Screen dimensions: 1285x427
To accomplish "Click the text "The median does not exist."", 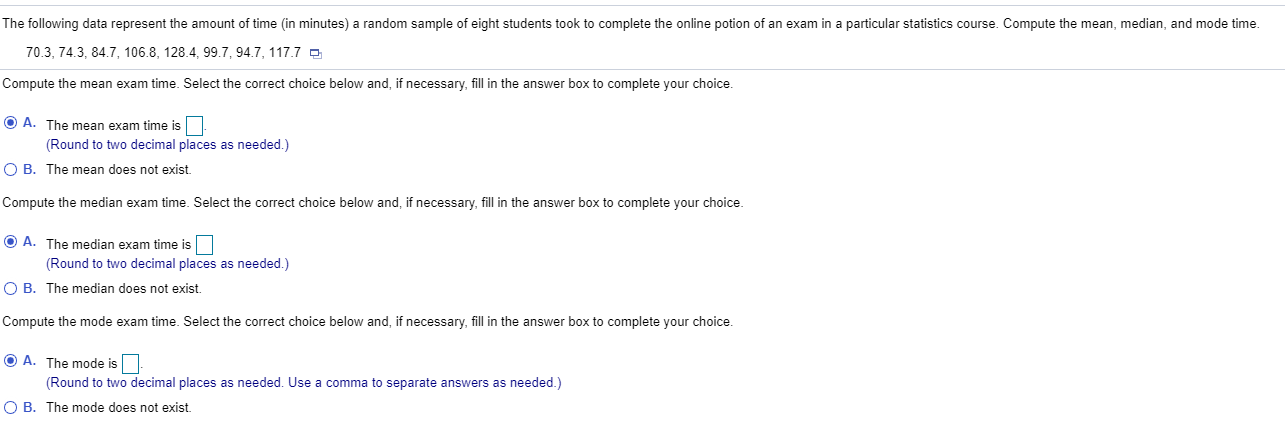I will click(123, 288).
